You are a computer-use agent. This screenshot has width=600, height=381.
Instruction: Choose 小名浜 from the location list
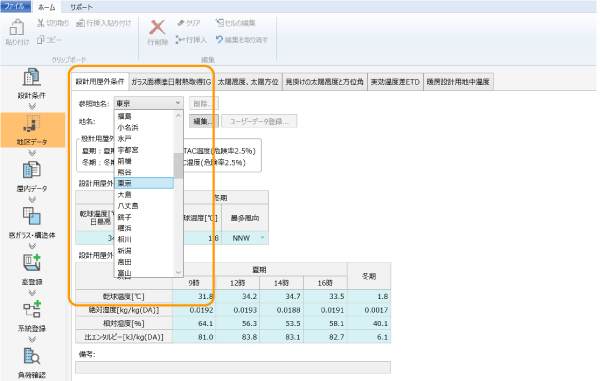click(144, 127)
